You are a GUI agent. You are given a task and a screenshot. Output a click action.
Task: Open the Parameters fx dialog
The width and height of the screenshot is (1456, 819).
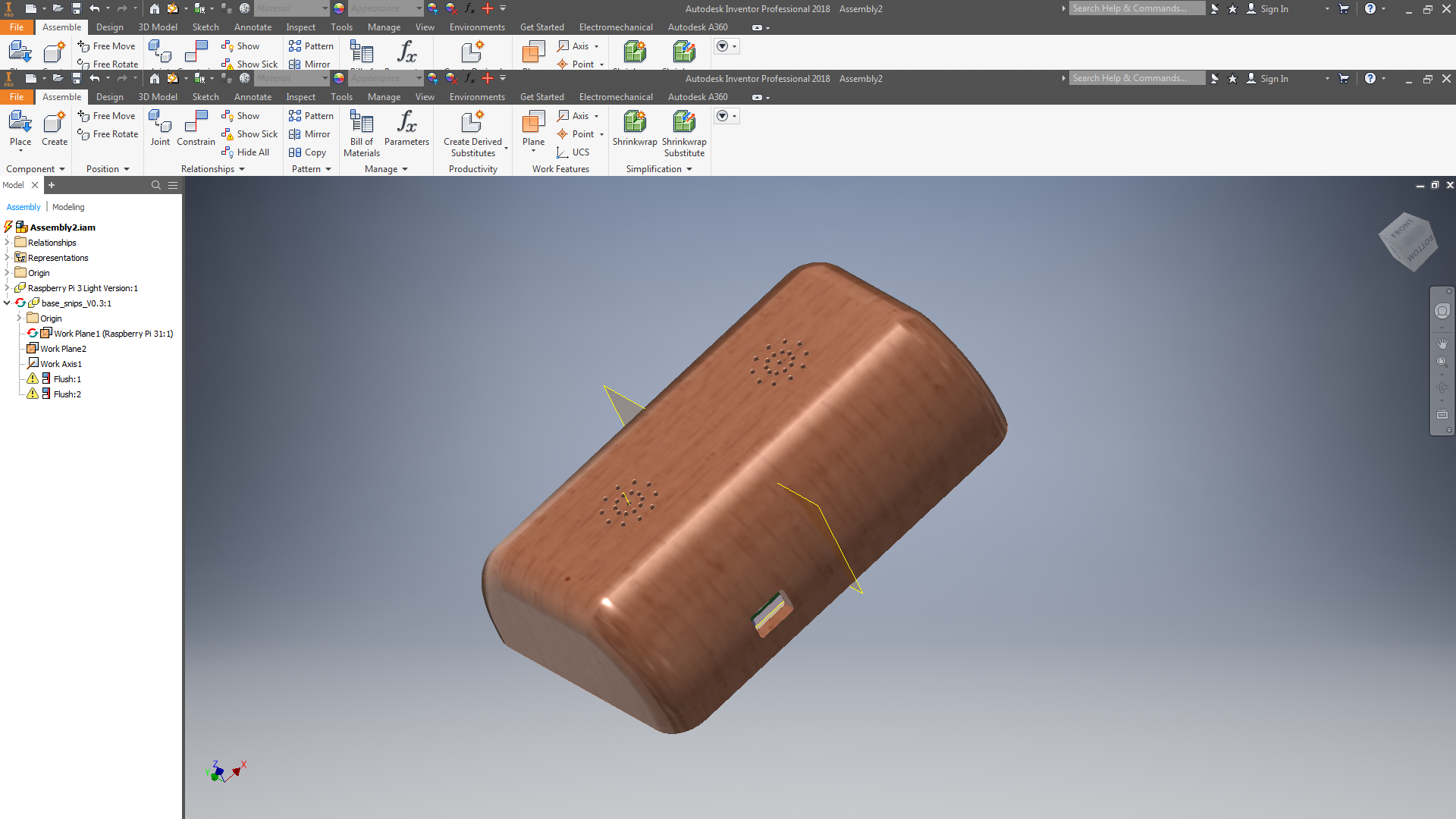click(406, 126)
